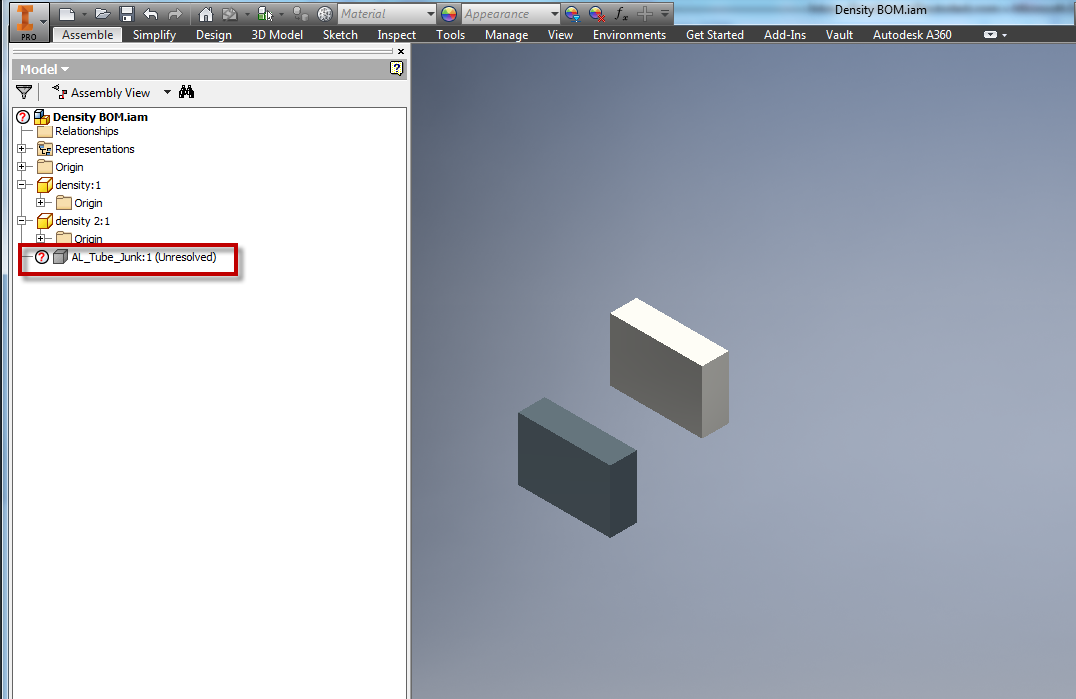Click the Clear appearance override icon
The width and height of the screenshot is (1076, 699).
tap(596, 14)
